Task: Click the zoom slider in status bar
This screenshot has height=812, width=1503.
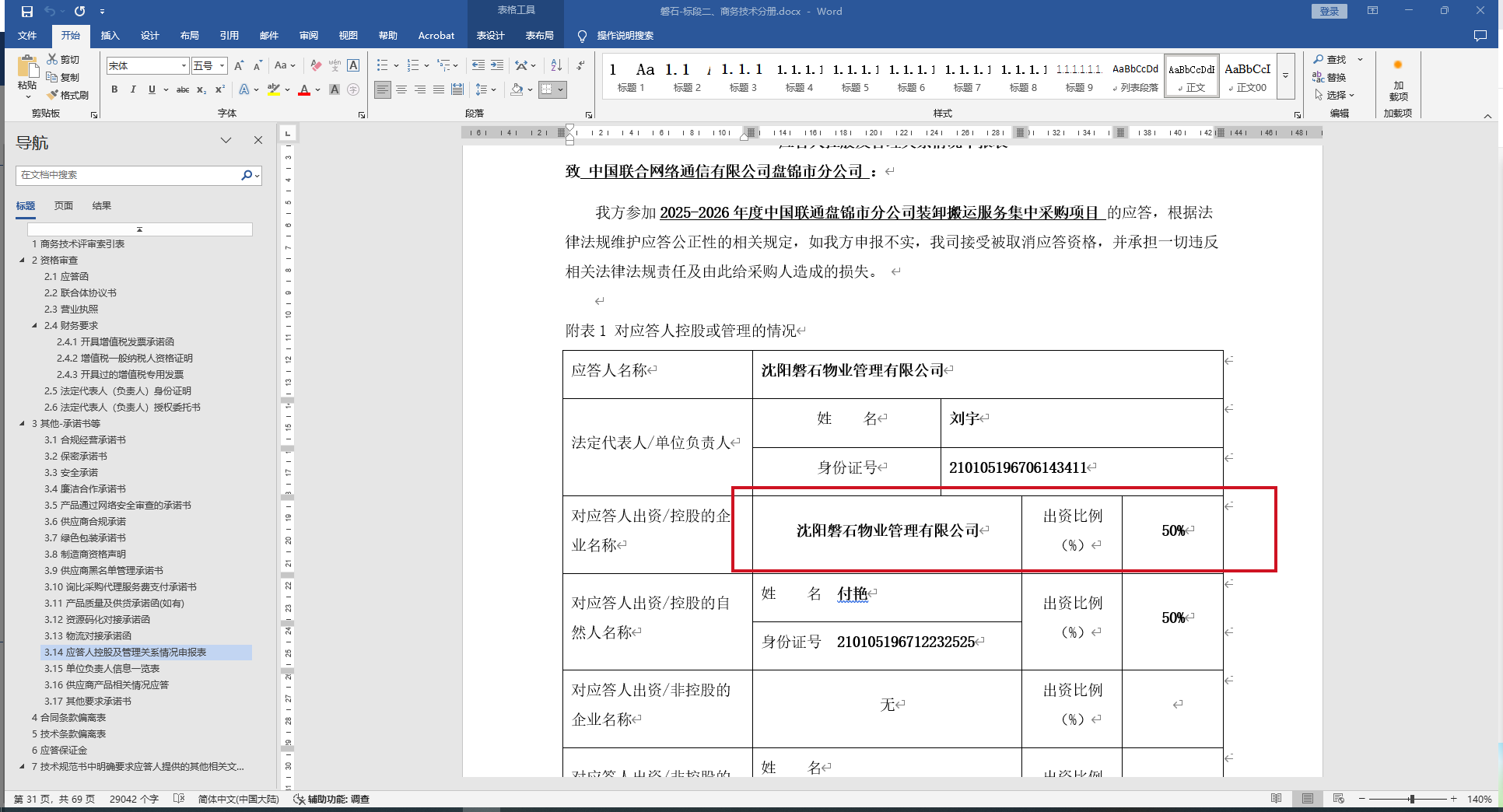Action: click(1411, 799)
